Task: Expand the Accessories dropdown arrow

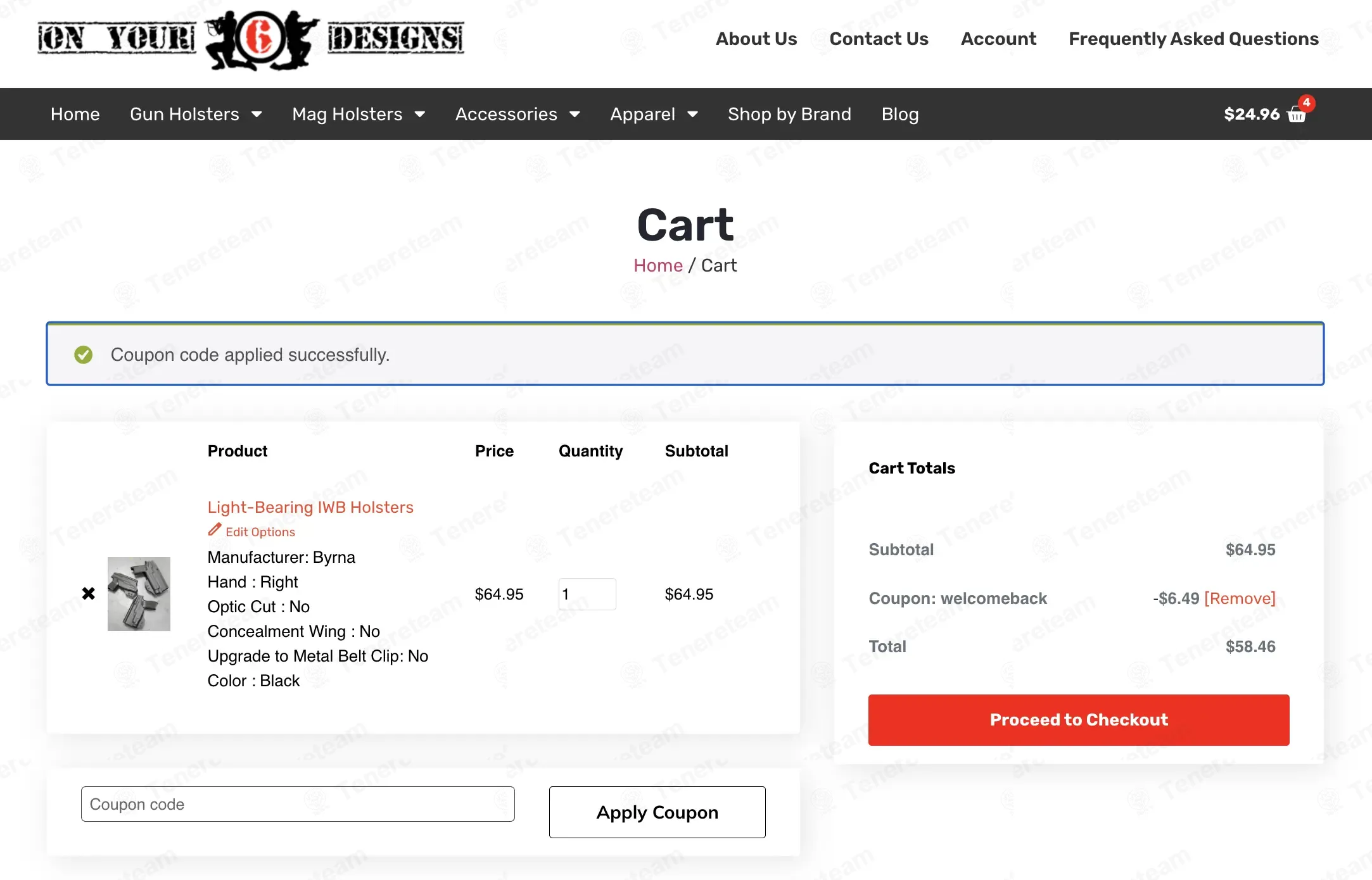Action: pyautogui.click(x=575, y=115)
